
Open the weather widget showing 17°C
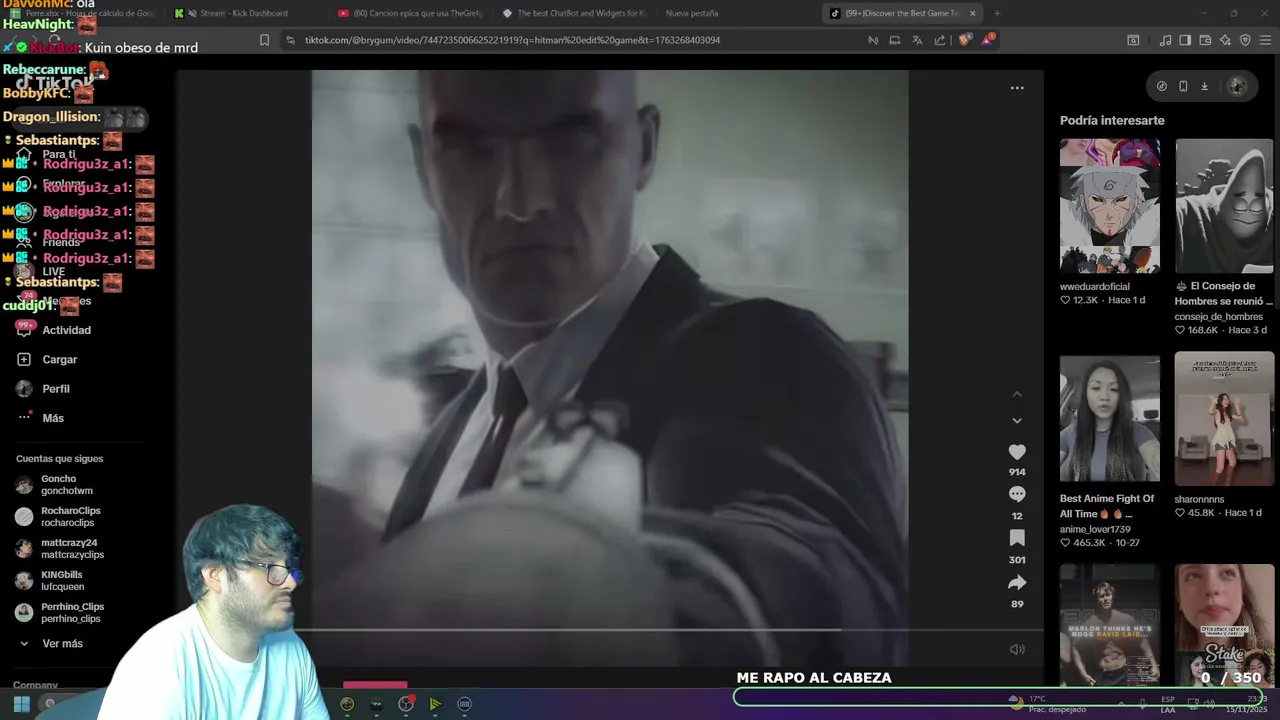coord(1048,704)
